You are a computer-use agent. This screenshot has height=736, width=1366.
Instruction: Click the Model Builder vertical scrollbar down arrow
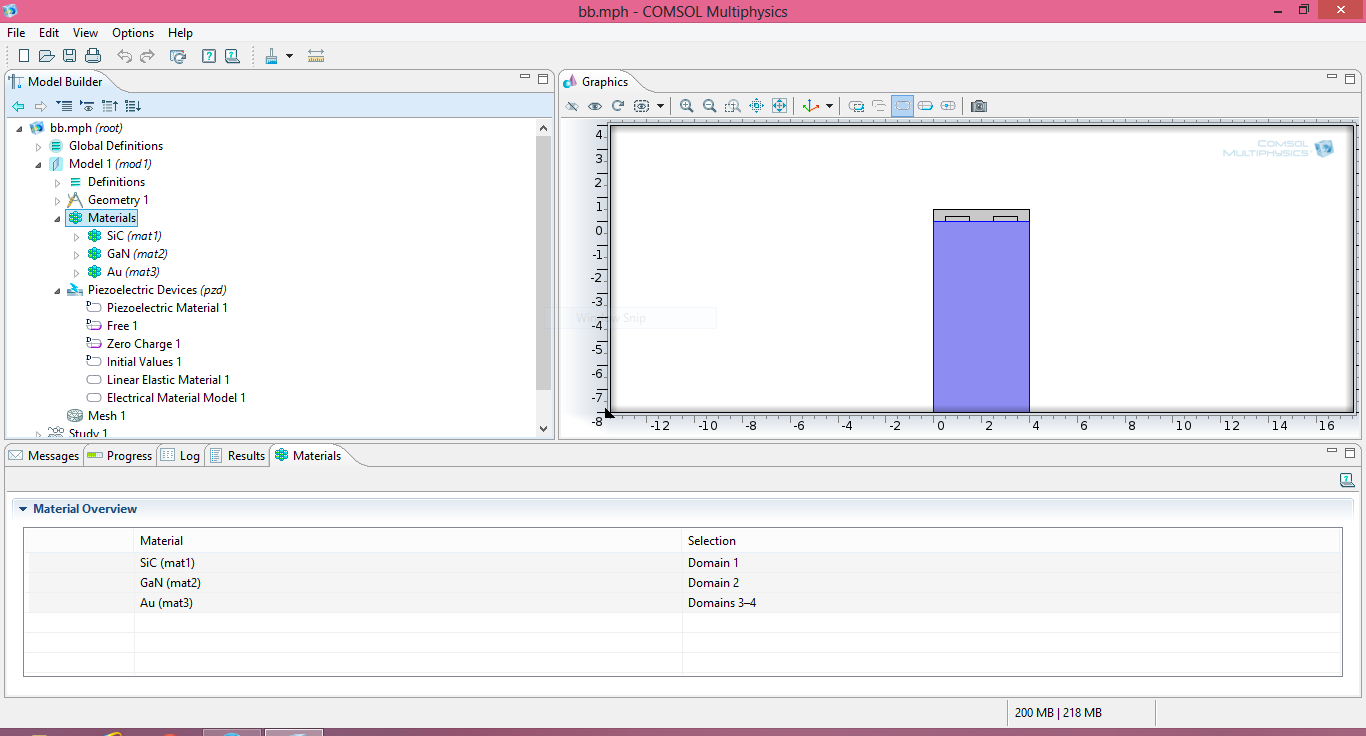point(544,429)
